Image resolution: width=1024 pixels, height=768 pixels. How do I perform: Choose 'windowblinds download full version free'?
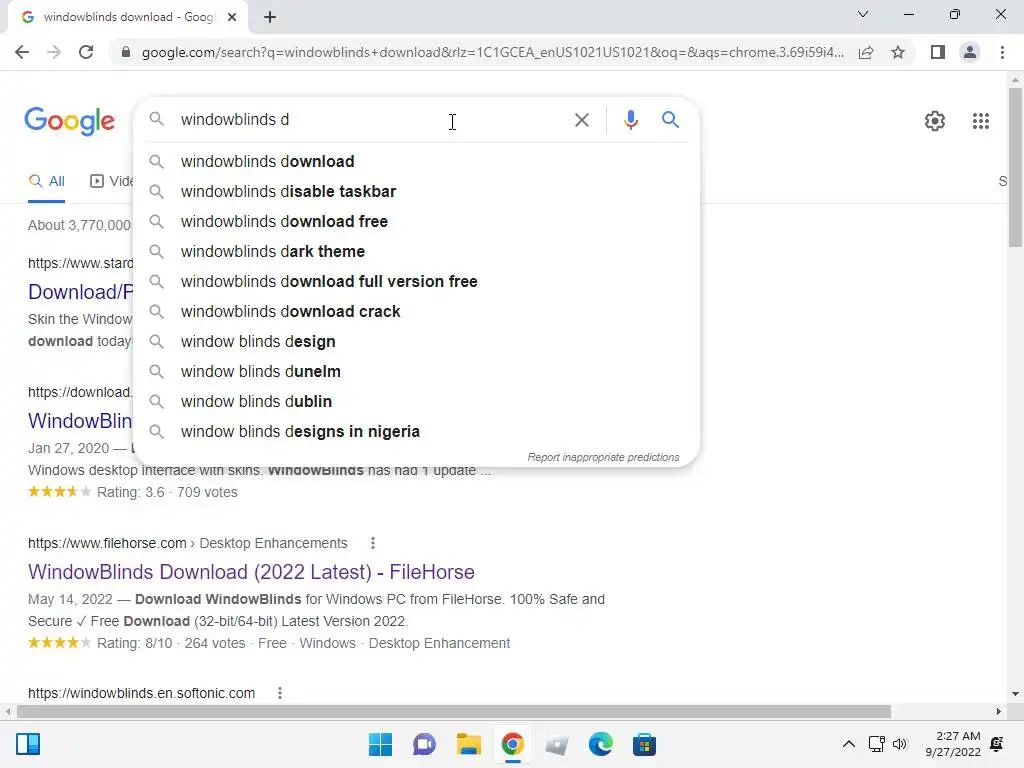416,281
